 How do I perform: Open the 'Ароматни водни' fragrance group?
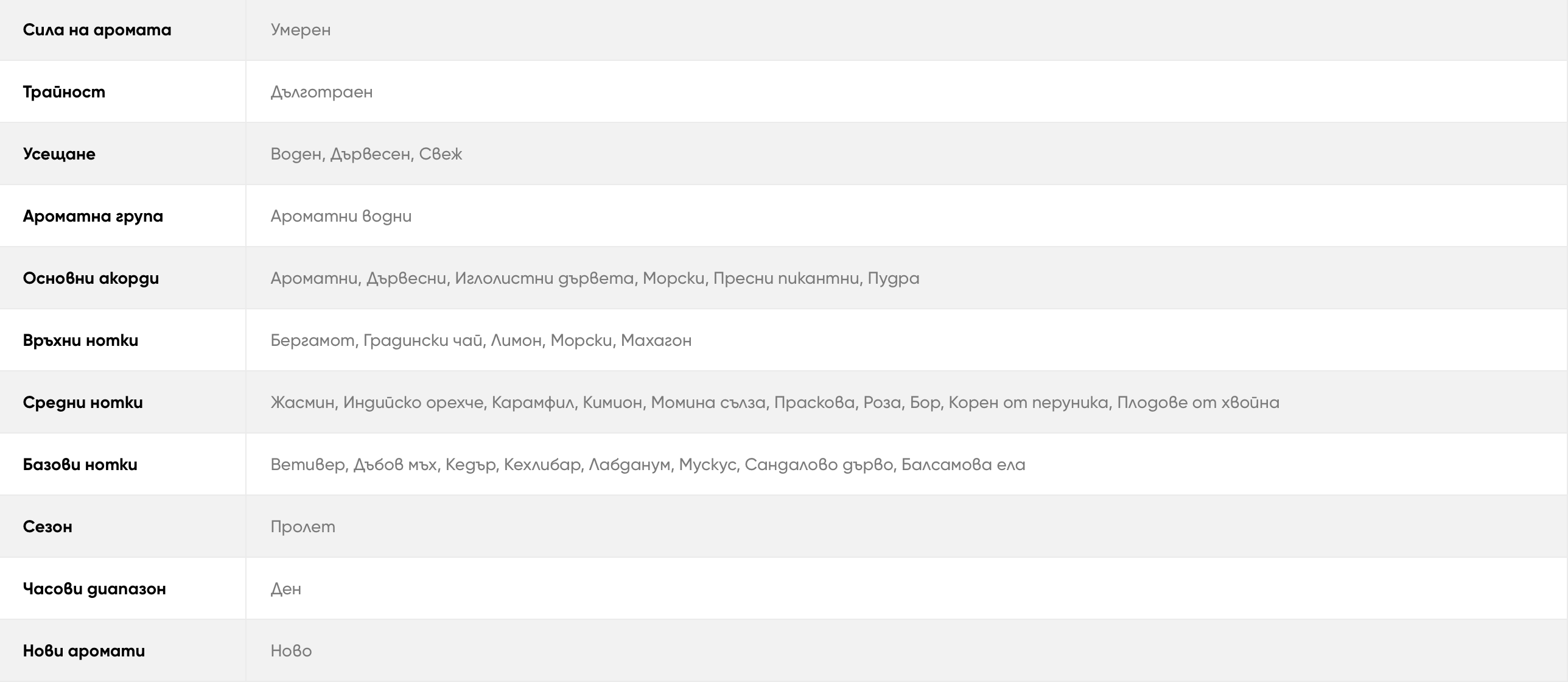(341, 216)
